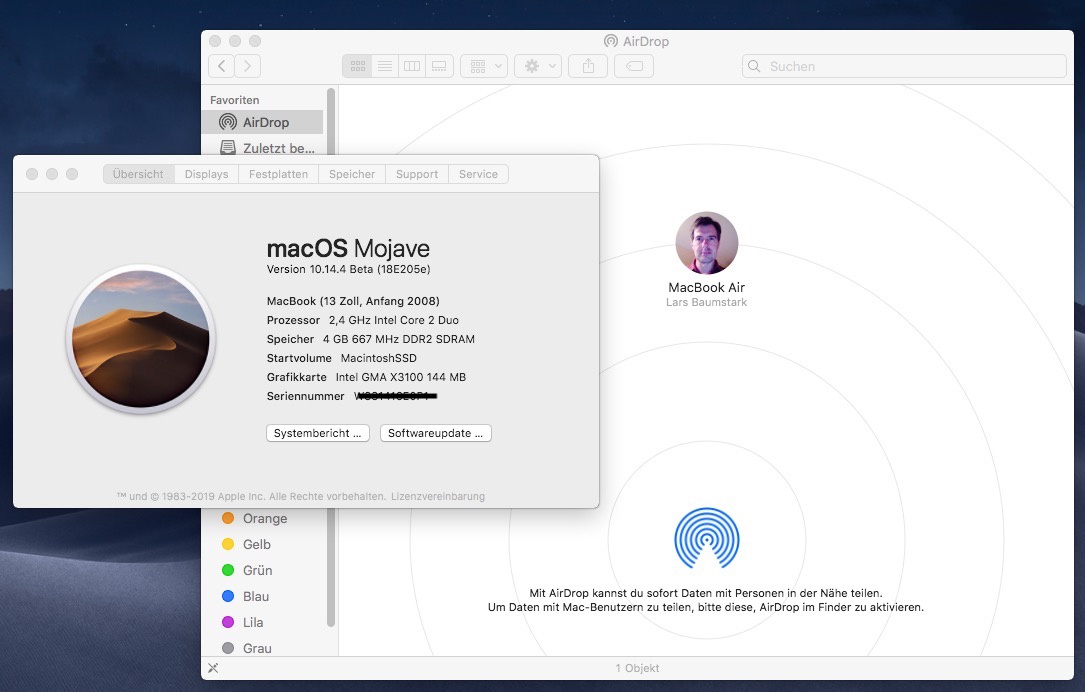Go back in the Finder window
Screen dimensions: 1085x692
pyautogui.click(x=221, y=66)
